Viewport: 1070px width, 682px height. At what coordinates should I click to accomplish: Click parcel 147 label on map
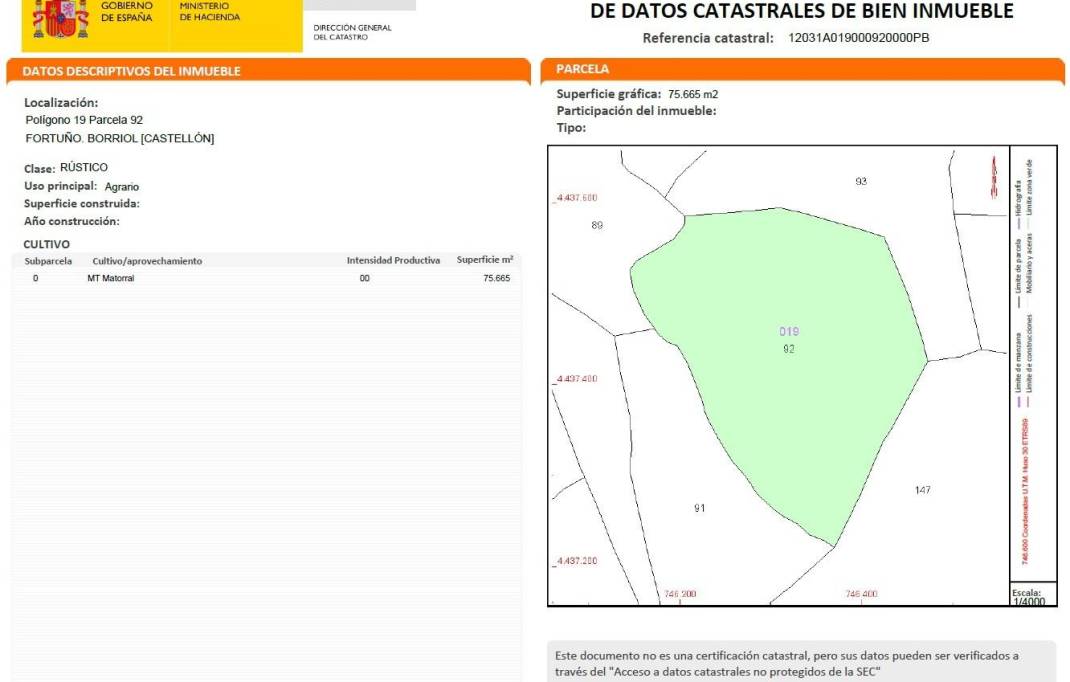923,490
